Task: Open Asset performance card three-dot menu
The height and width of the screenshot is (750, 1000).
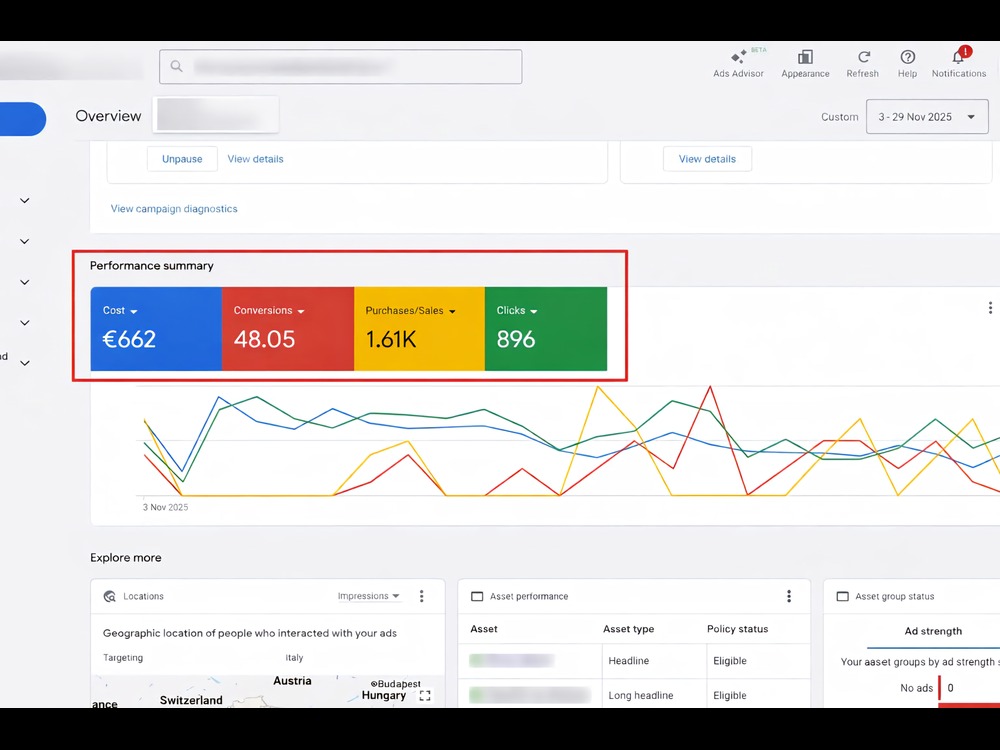Action: point(789,596)
